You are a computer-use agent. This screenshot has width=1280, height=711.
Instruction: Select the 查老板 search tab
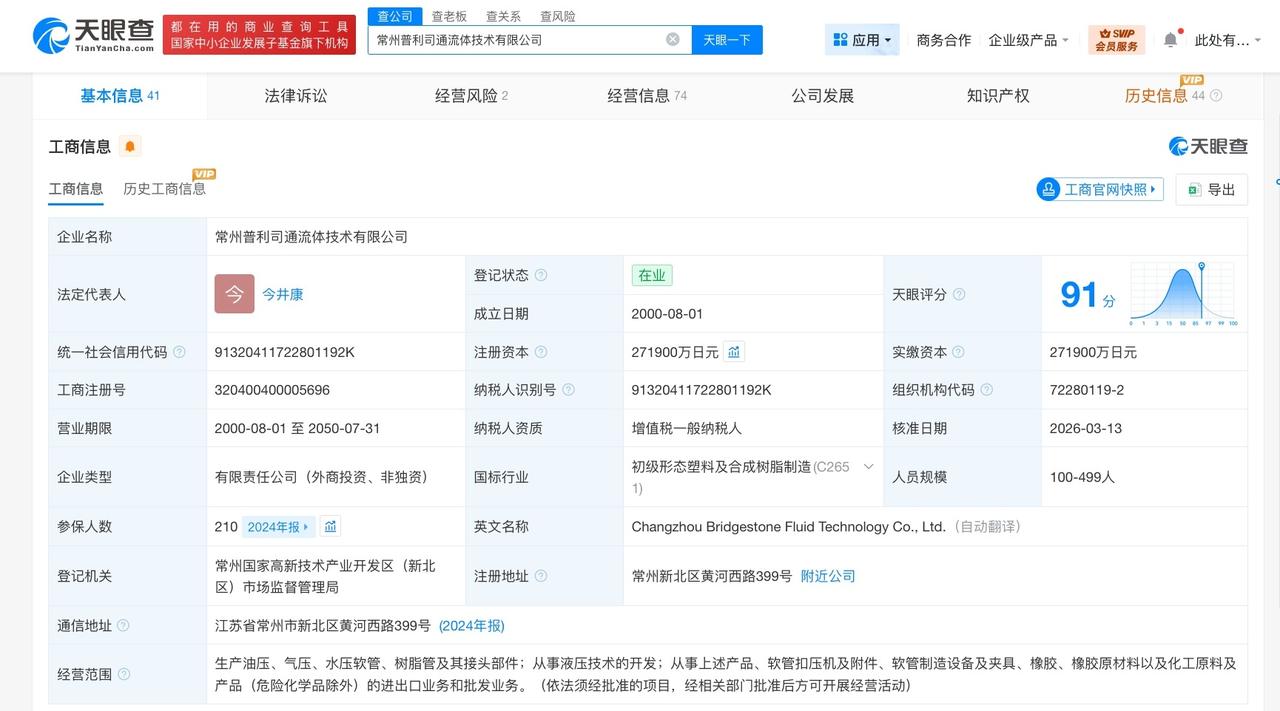point(448,16)
